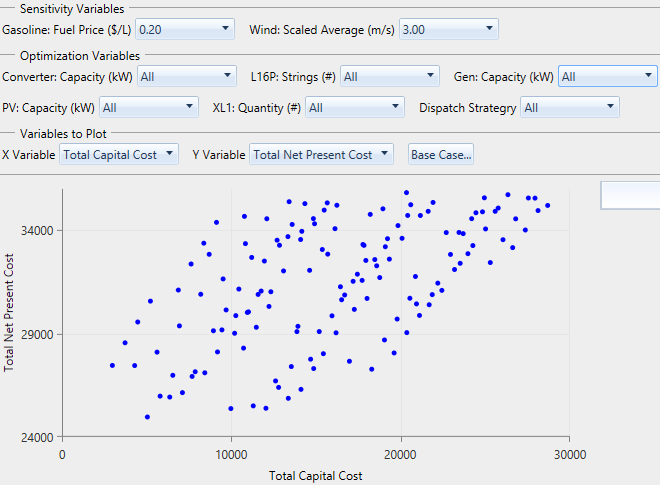The width and height of the screenshot is (660, 485).
Task: Click the 34000 y-axis tick label
Action: pos(36,230)
